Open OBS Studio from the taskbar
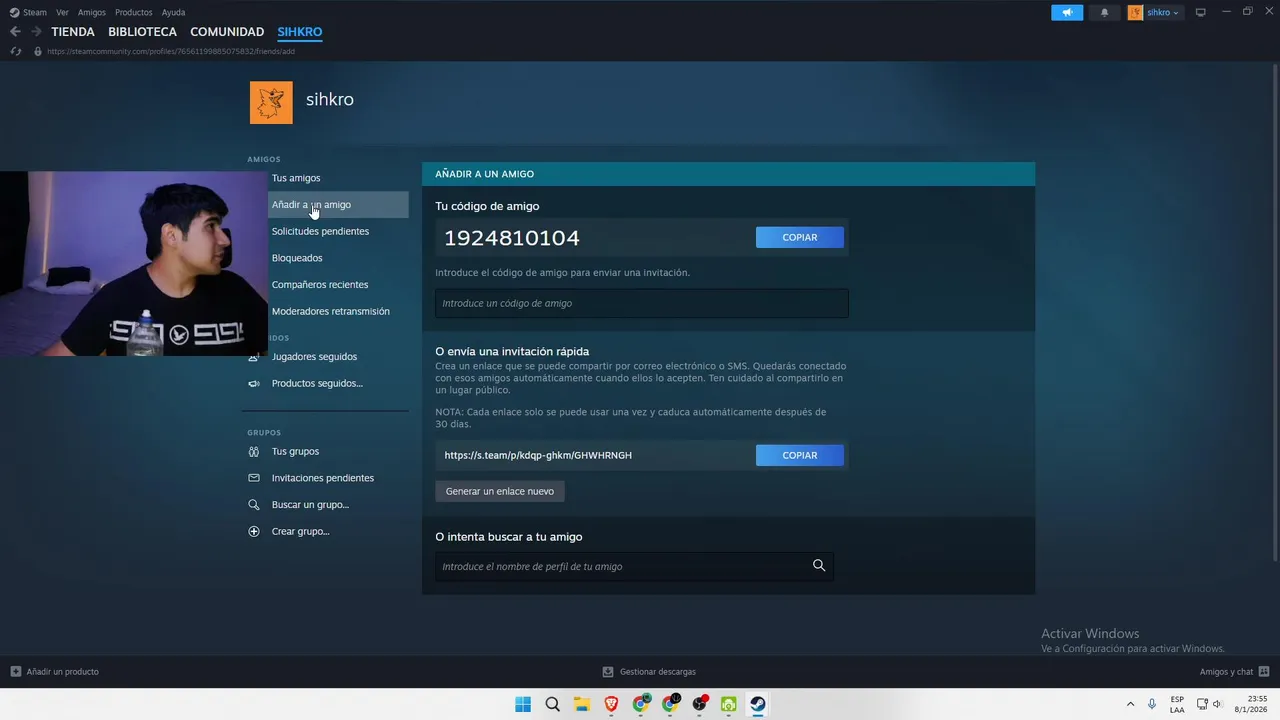Screen dimensions: 1280x720 700,704
